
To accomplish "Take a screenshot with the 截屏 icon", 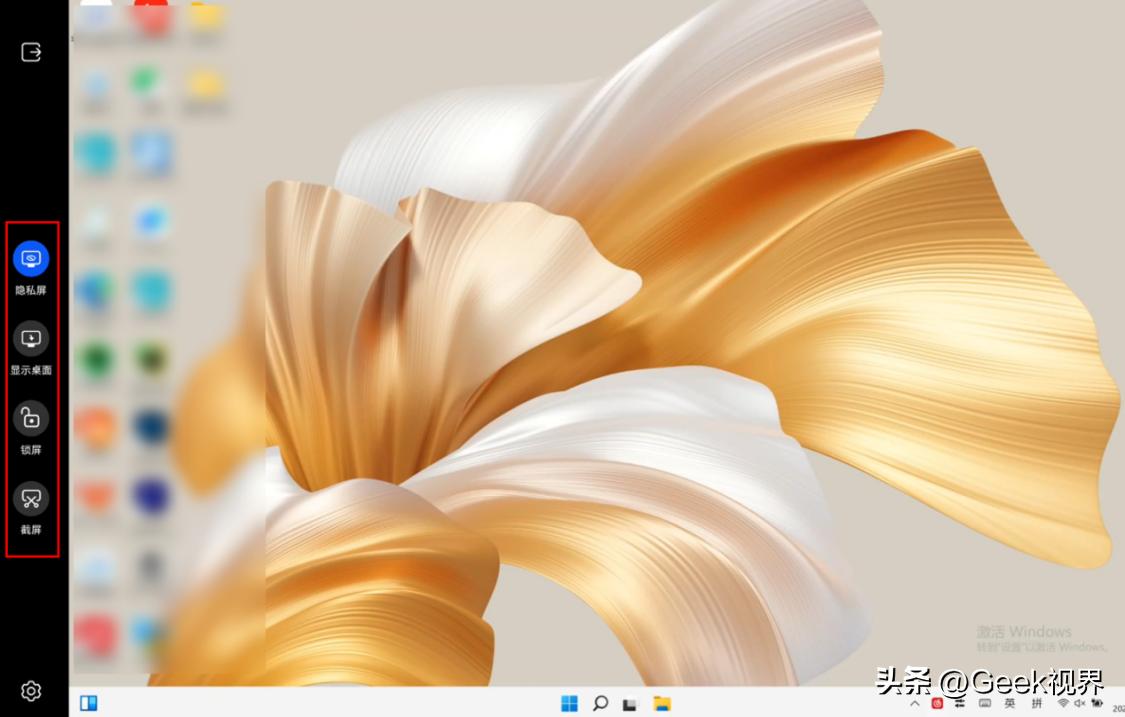I will pos(31,498).
